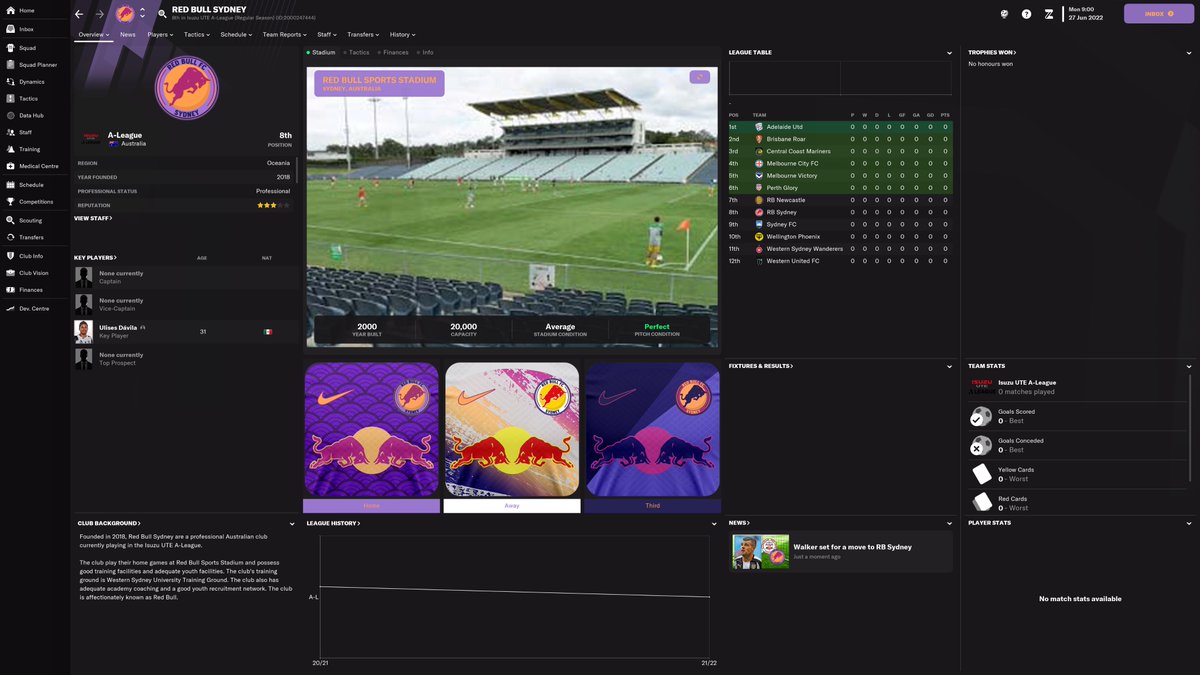This screenshot has width=1200, height=675.
Task: Open the sidebar Tactics screen
Action: pyautogui.click(x=28, y=98)
